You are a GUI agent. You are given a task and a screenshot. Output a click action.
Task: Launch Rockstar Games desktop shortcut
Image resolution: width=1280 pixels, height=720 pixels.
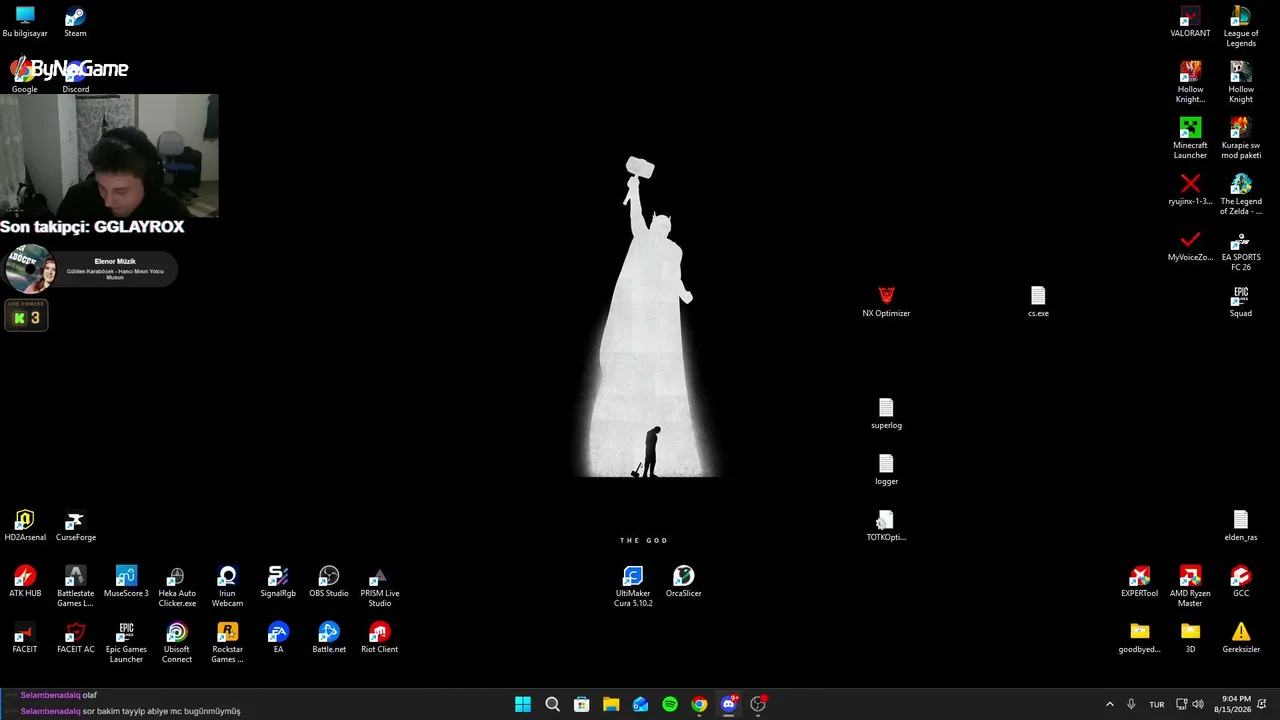coord(228,643)
